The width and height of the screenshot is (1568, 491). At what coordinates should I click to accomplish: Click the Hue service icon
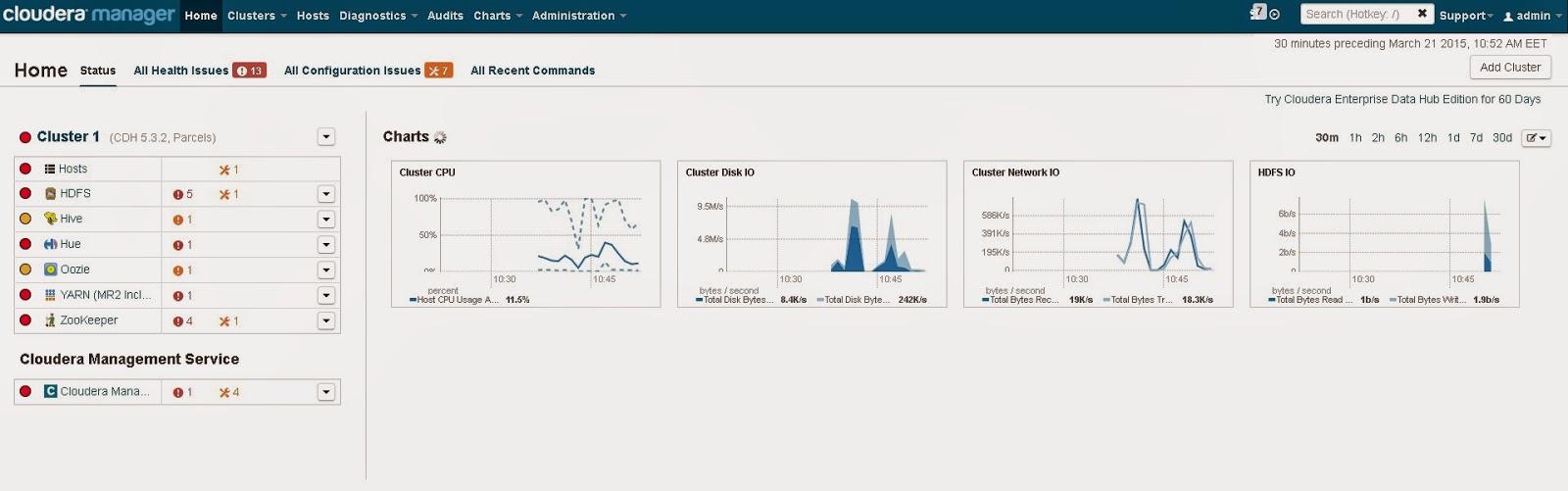(x=50, y=245)
